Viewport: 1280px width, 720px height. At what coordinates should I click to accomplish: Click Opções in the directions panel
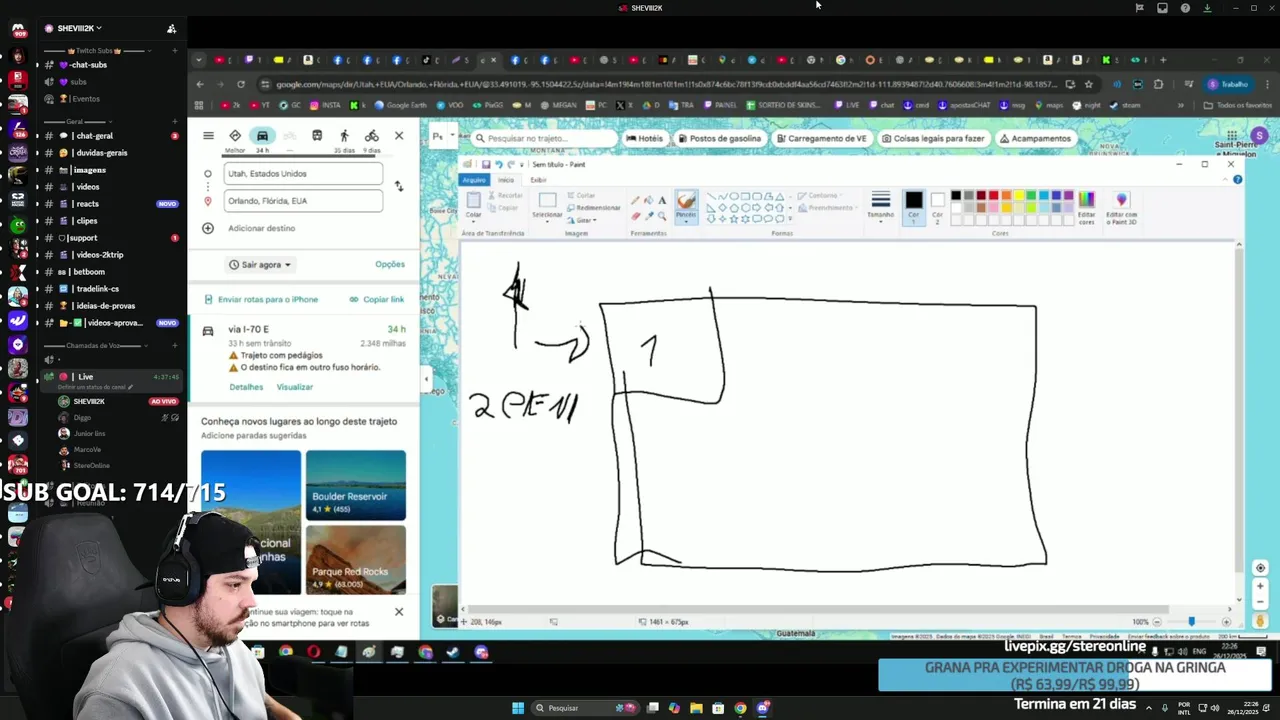(390, 264)
